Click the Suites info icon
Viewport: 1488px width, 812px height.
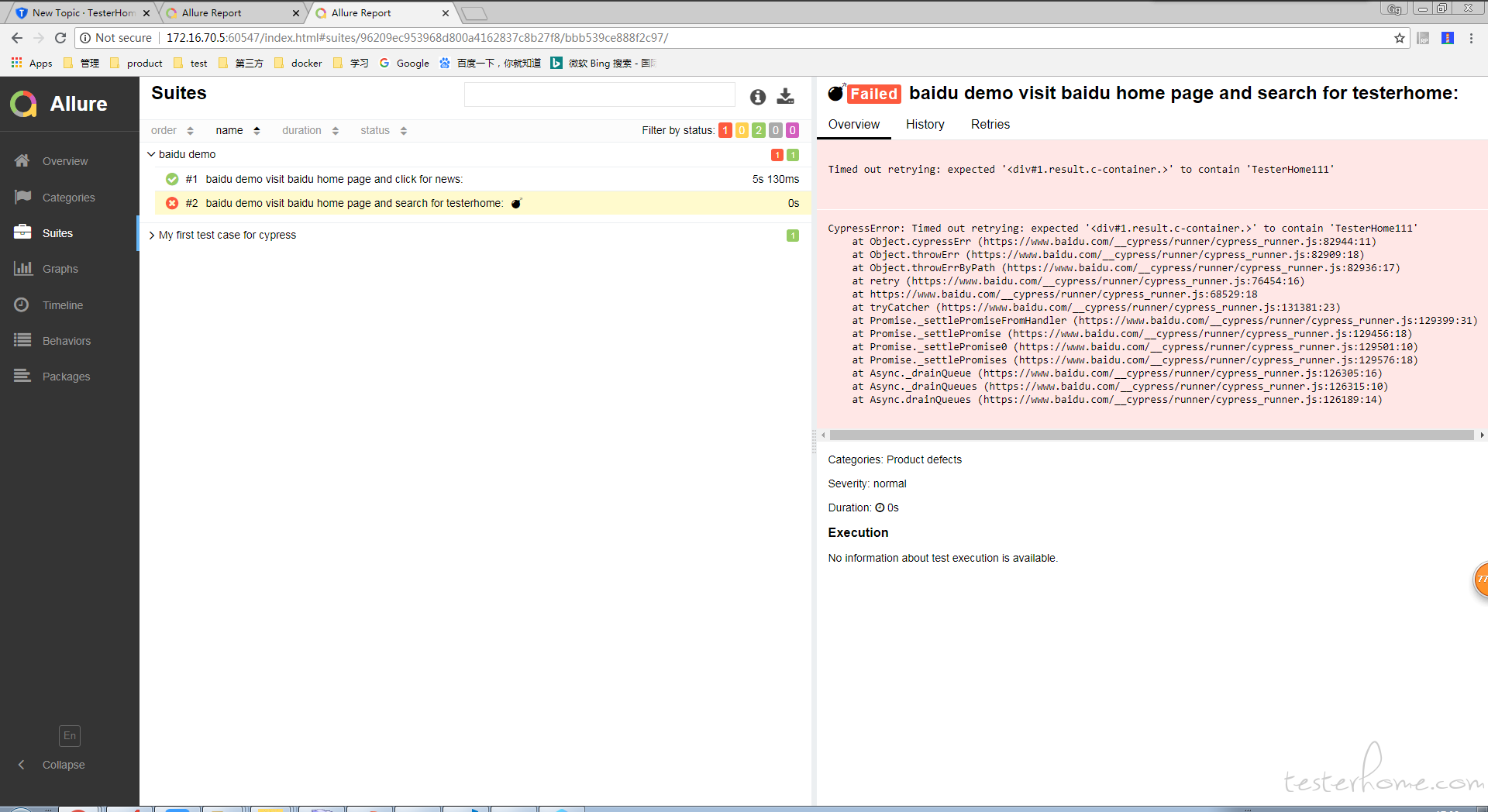point(757,97)
